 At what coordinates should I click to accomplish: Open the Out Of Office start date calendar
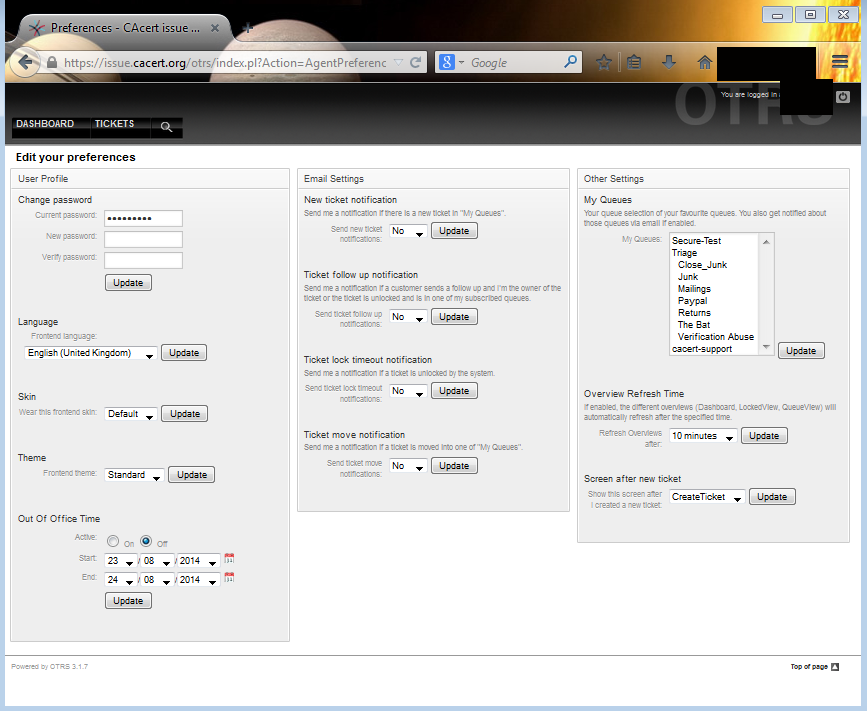[229, 559]
